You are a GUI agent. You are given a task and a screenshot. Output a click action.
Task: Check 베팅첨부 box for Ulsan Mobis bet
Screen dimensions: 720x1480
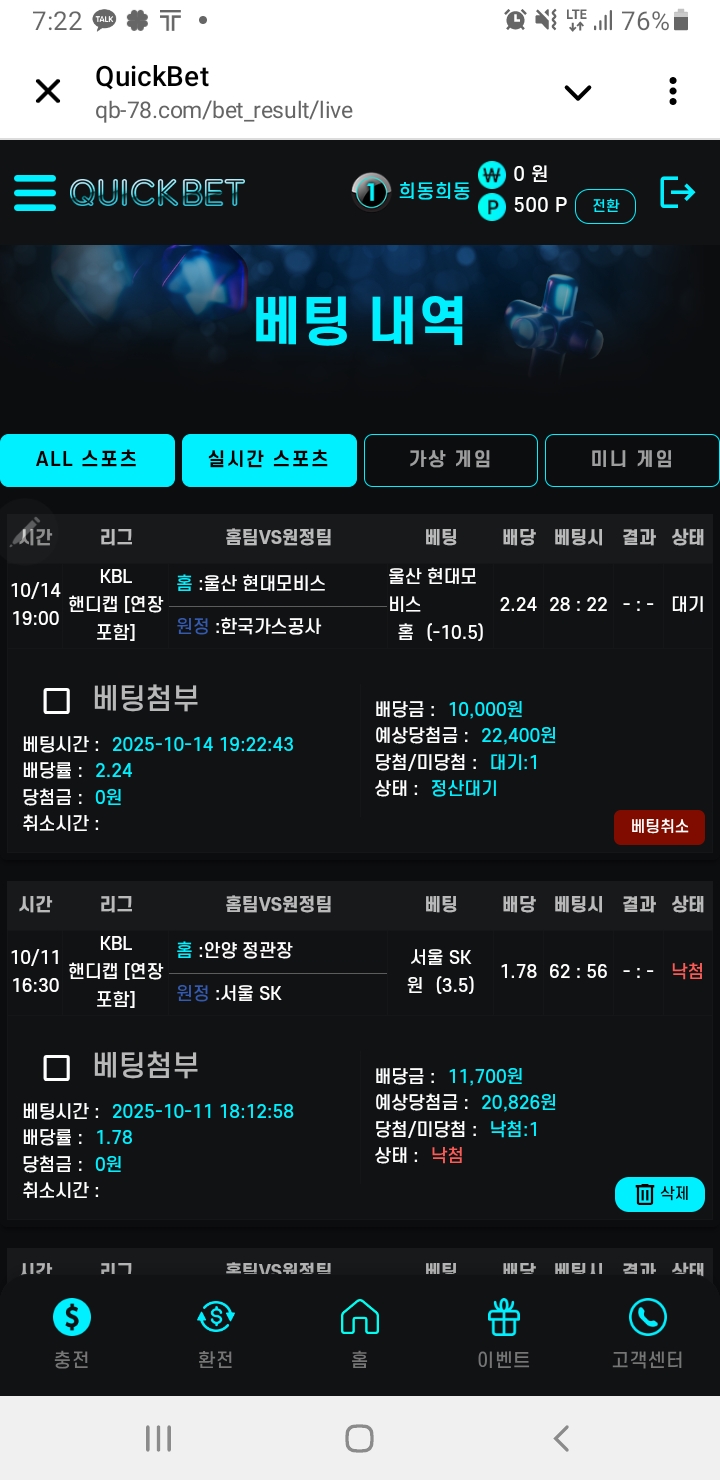(x=57, y=700)
